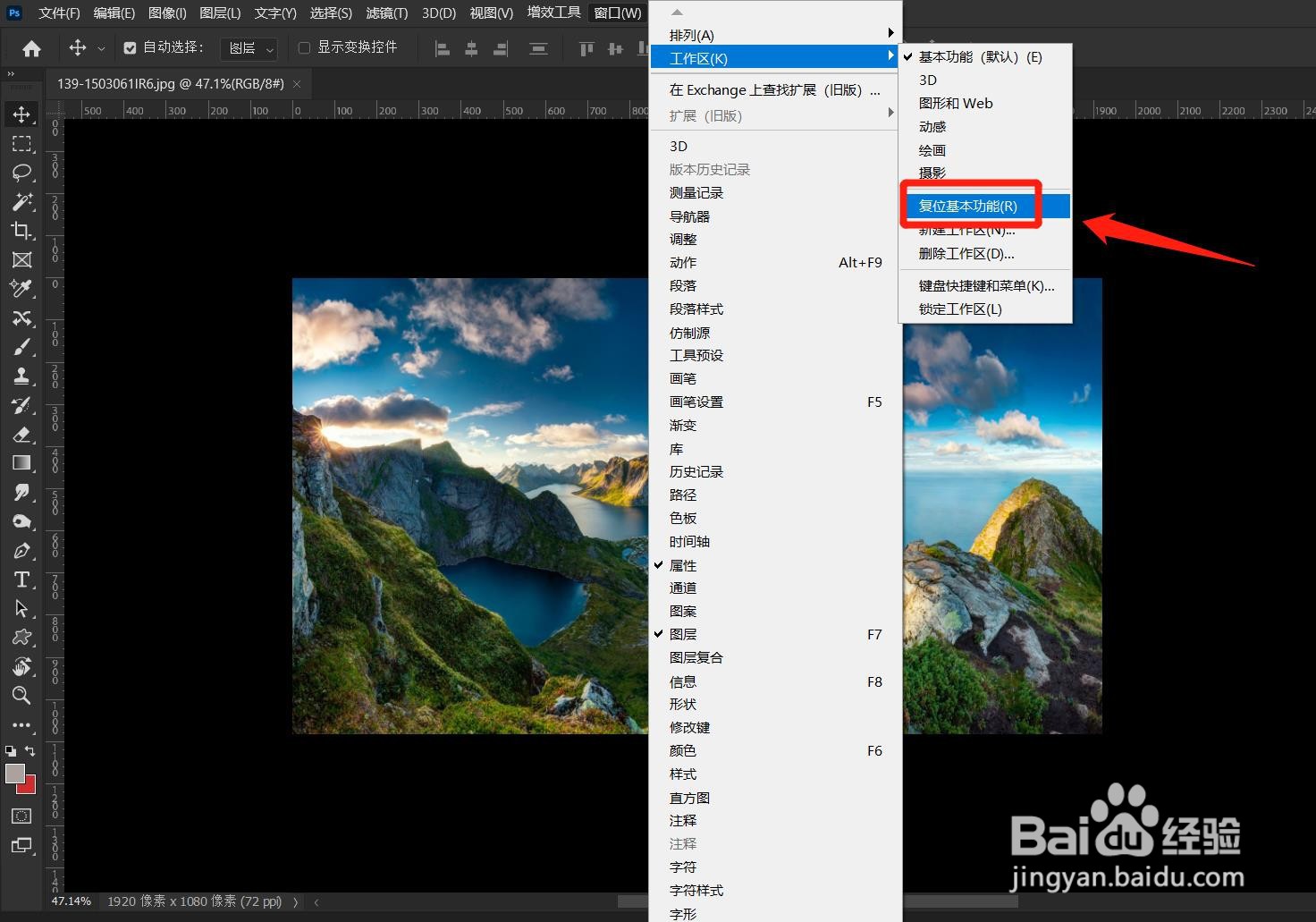Reset default foreground and background colors

click(x=11, y=751)
